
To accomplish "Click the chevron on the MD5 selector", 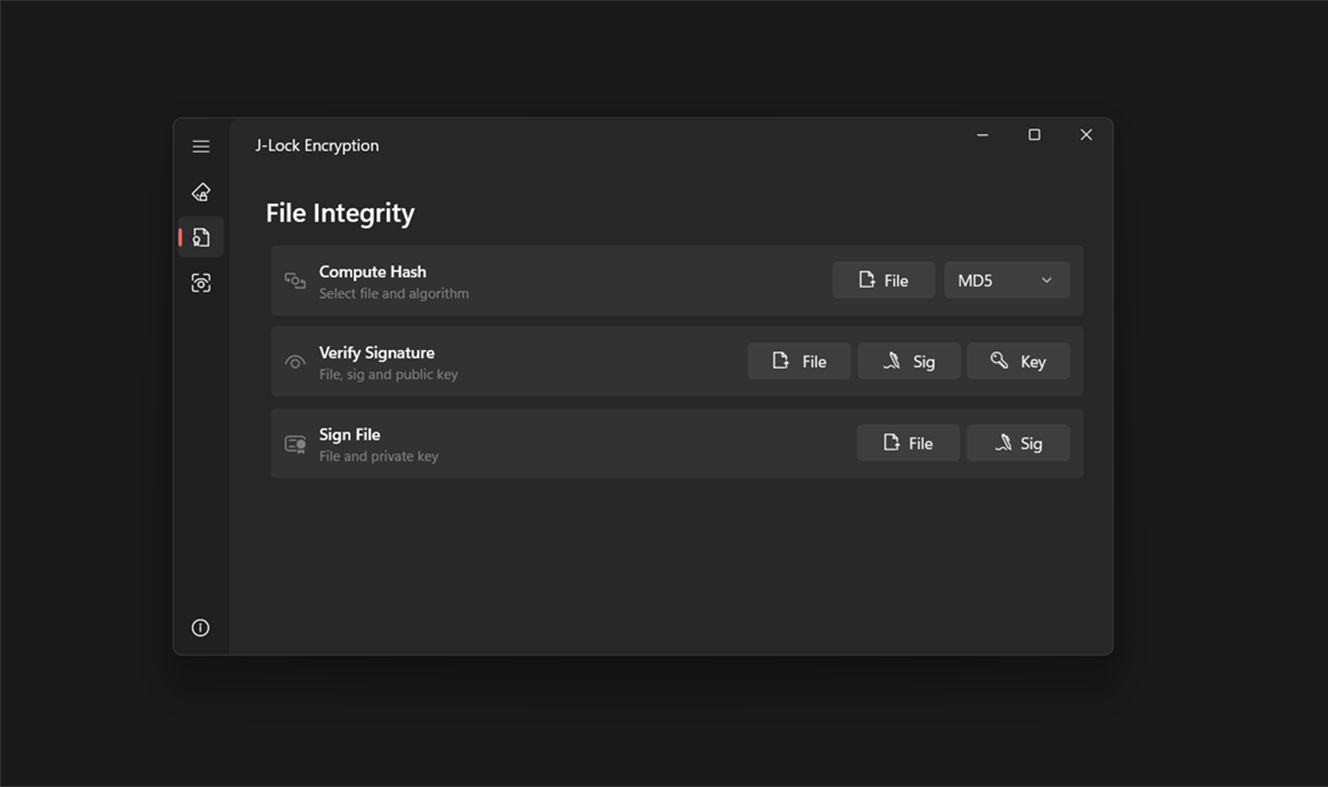I will pos(1046,280).
